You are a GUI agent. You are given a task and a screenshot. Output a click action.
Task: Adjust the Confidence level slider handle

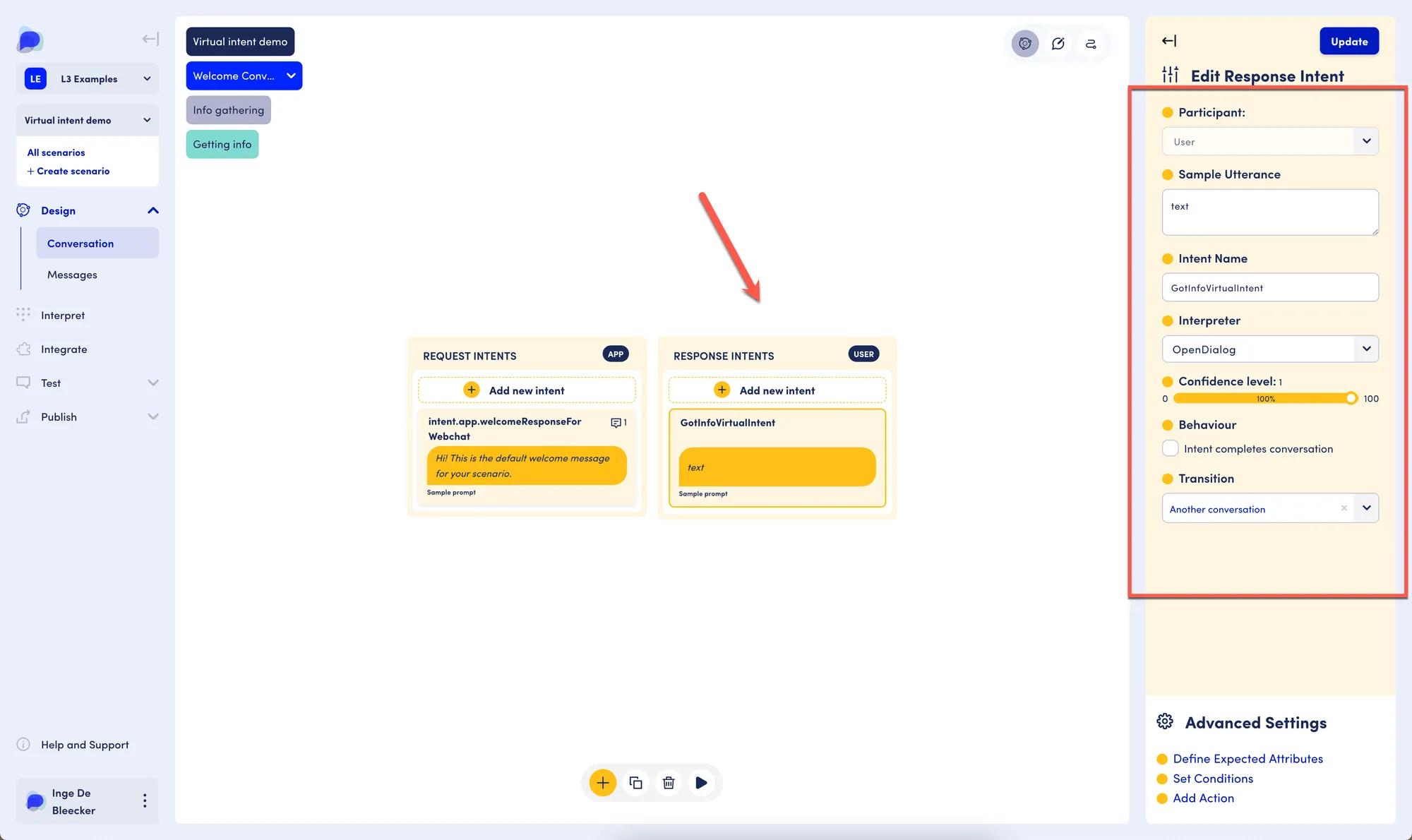(x=1351, y=399)
